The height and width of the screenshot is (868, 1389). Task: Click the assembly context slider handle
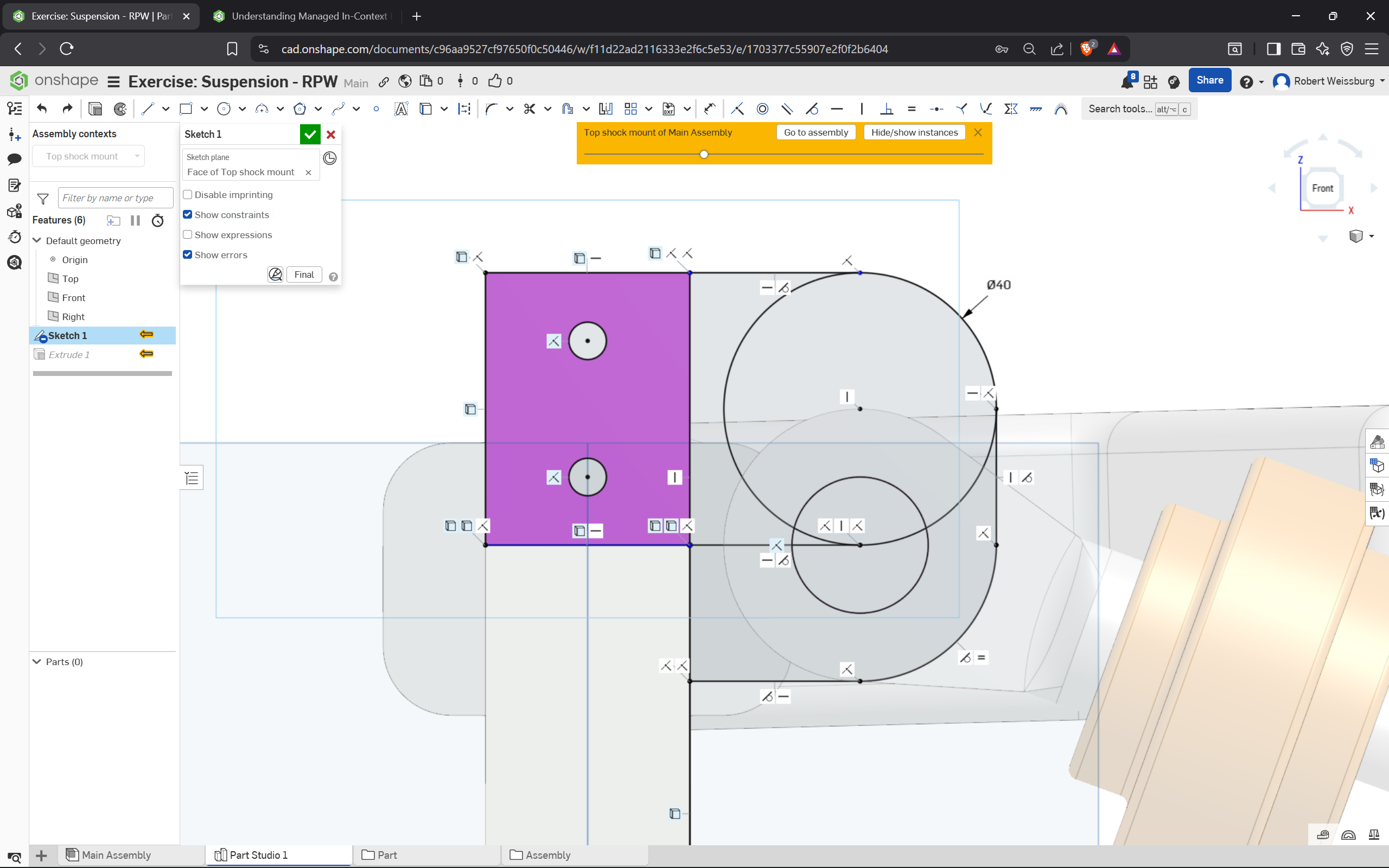pos(704,155)
